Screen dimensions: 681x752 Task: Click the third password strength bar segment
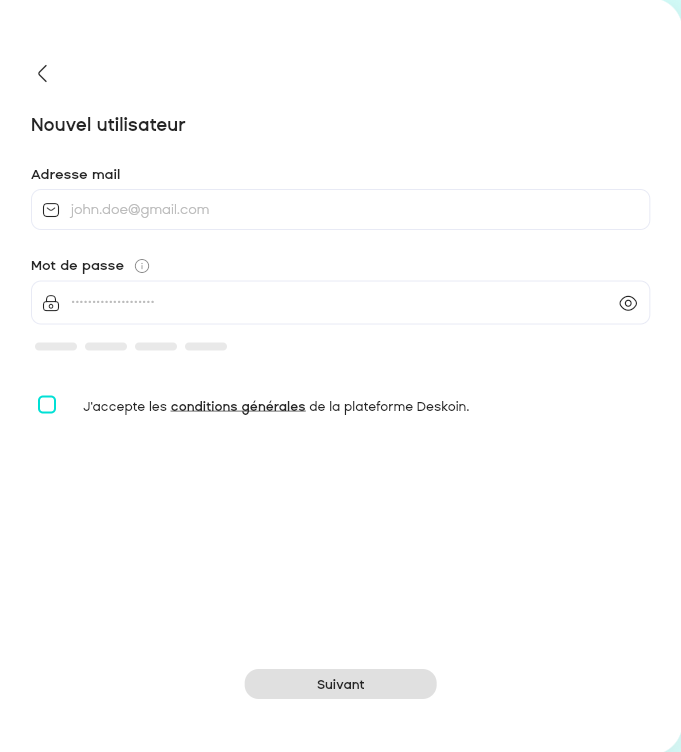tap(156, 347)
